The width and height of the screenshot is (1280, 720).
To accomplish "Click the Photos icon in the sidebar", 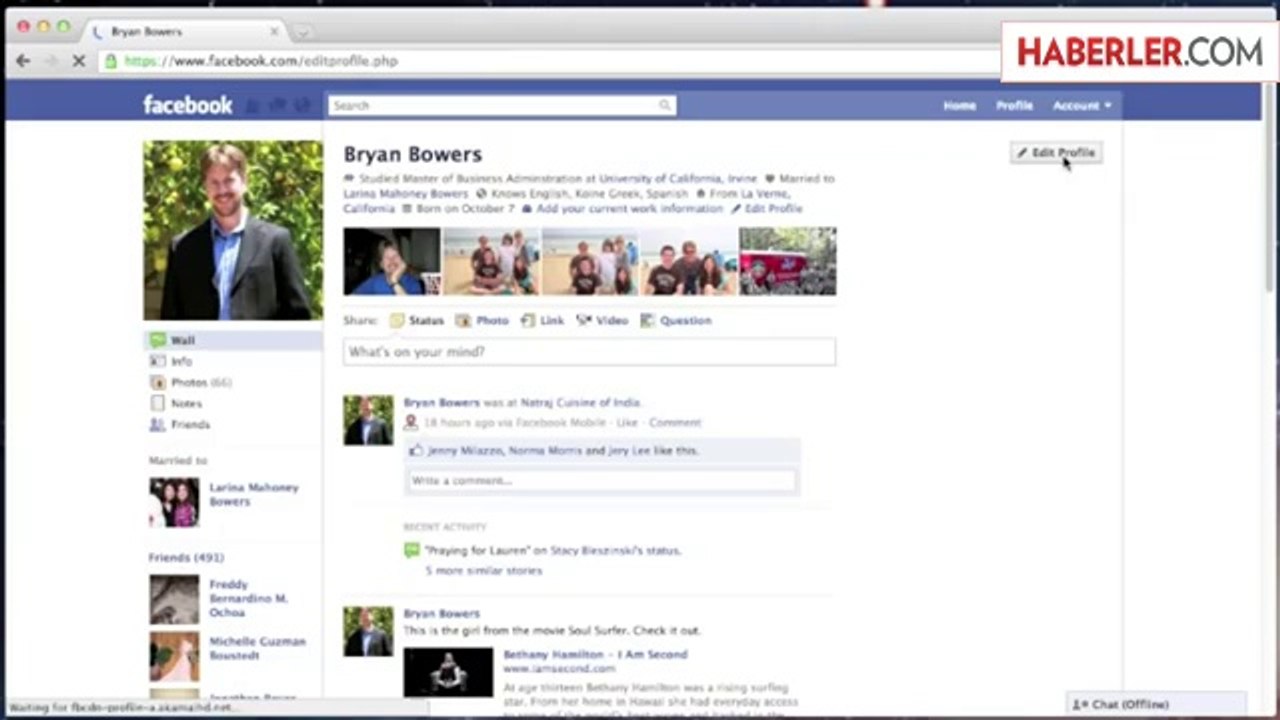I will (157, 383).
